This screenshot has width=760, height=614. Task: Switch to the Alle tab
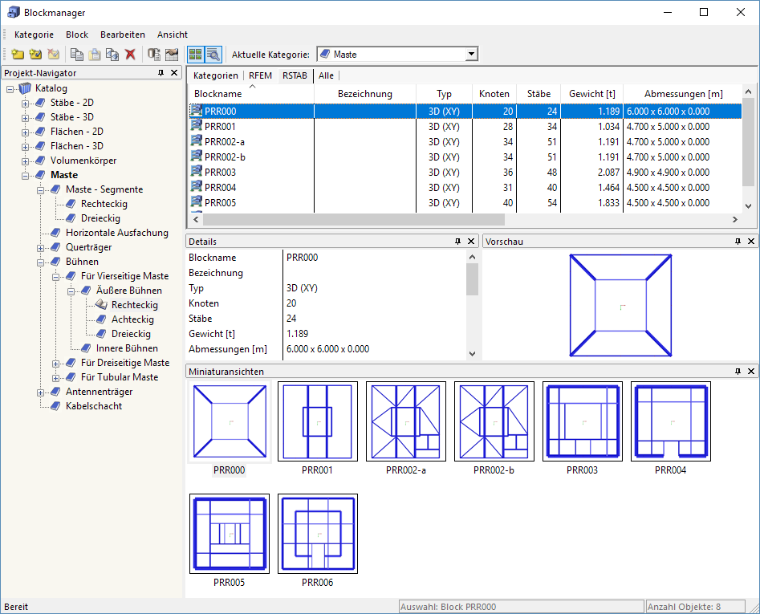coord(326,76)
